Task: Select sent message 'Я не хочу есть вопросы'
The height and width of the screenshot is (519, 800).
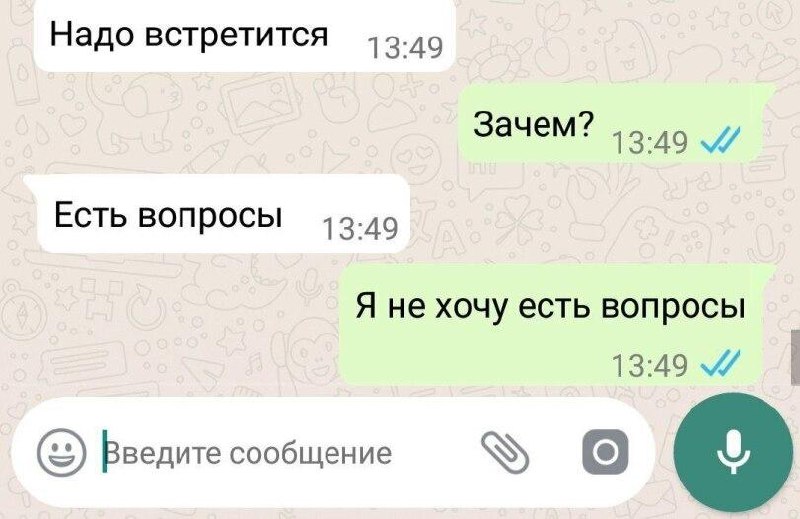Action: tap(557, 325)
